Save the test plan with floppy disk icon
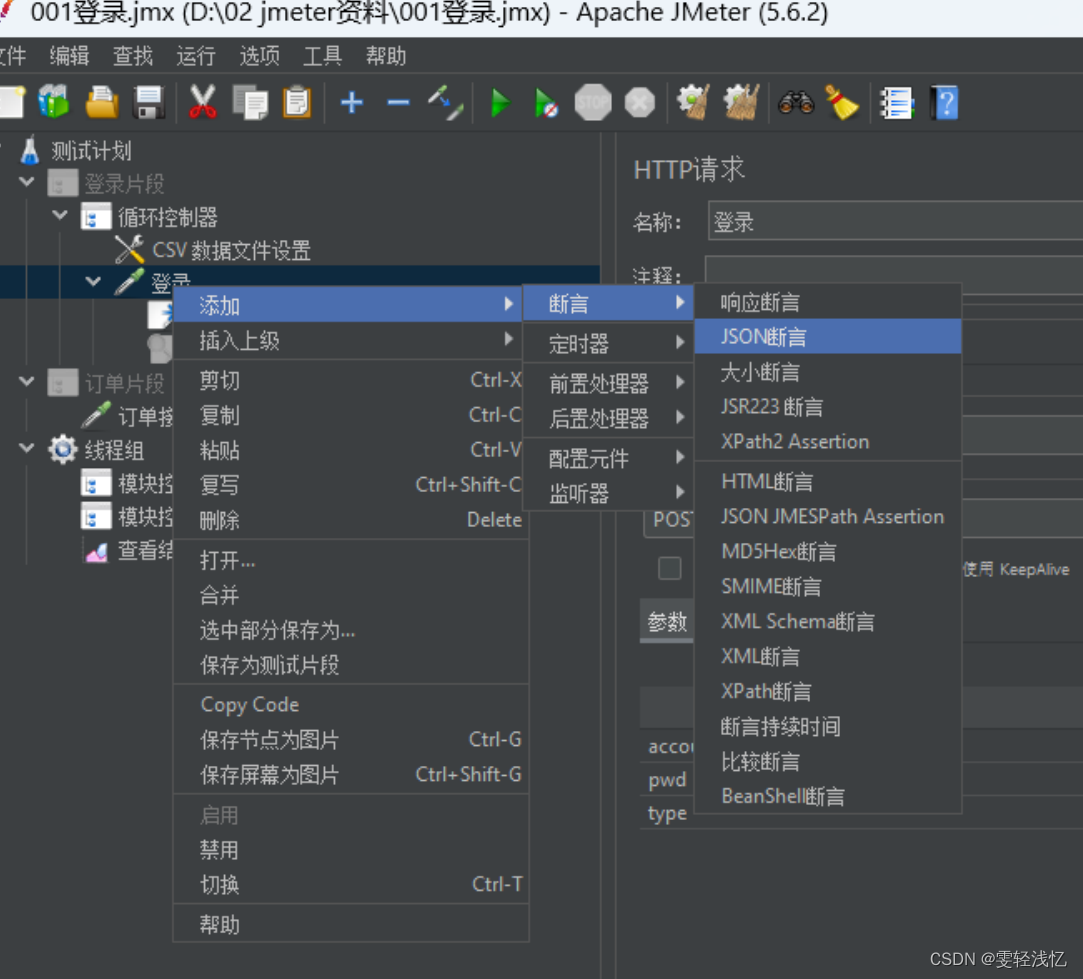Viewport: 1083px width, 979px height. [147, 102]
